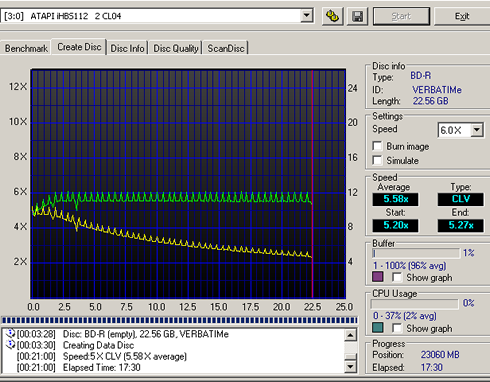Click the floppy disk save icon
Image resolution: width=490 pixels, height=382 pixels.
coord(357,16)
